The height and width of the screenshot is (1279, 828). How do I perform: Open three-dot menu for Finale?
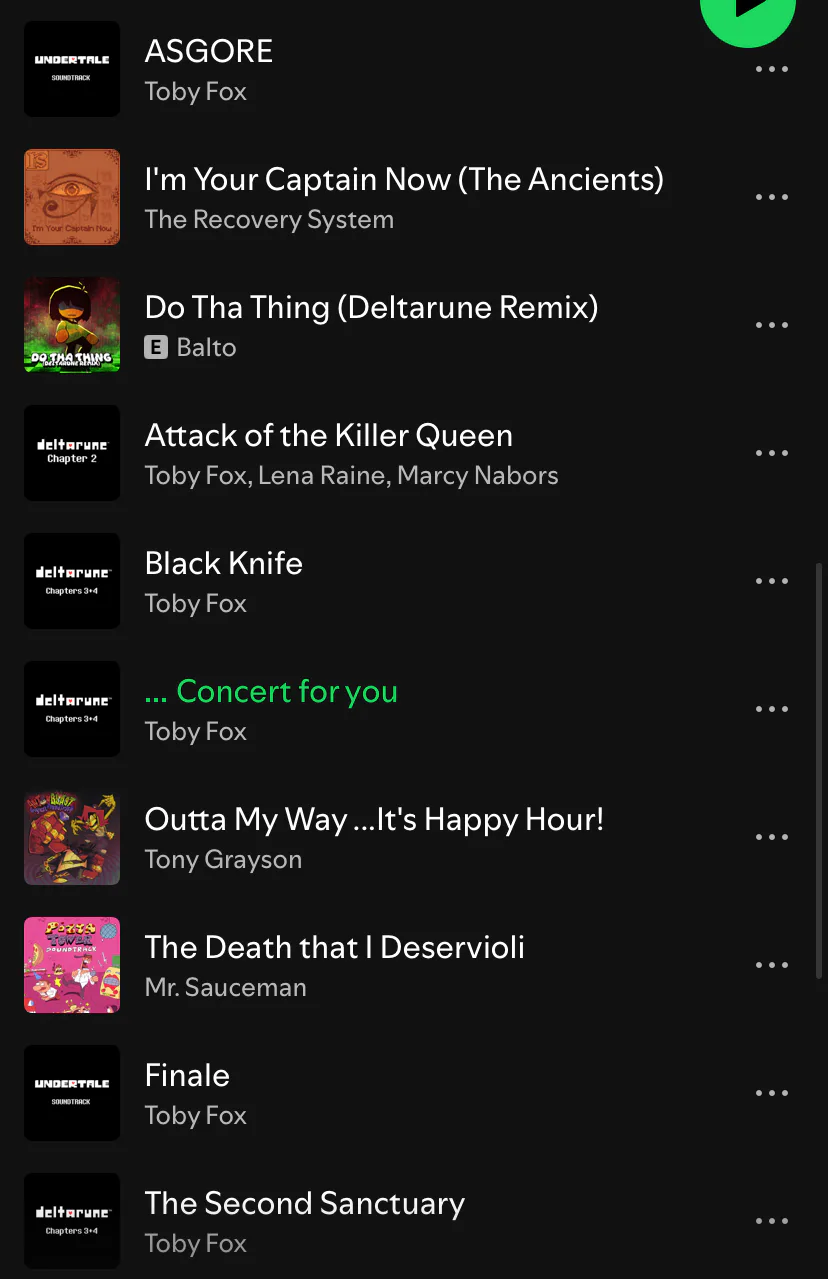(772, 1093)
